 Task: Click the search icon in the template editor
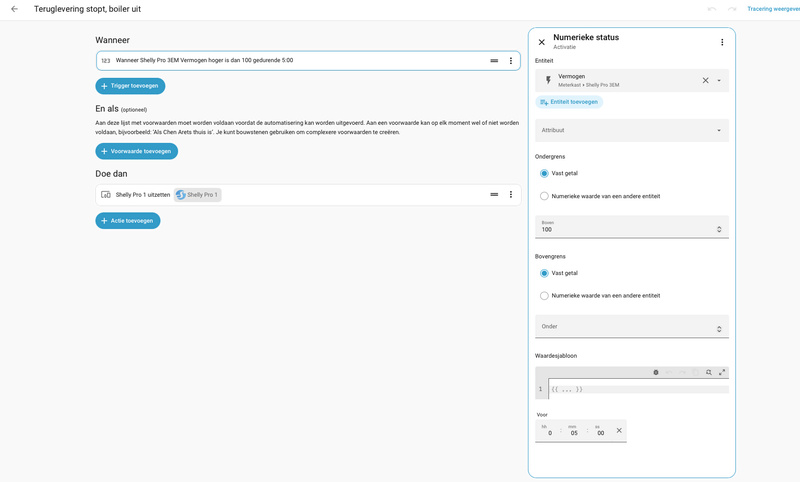(709, 372)
